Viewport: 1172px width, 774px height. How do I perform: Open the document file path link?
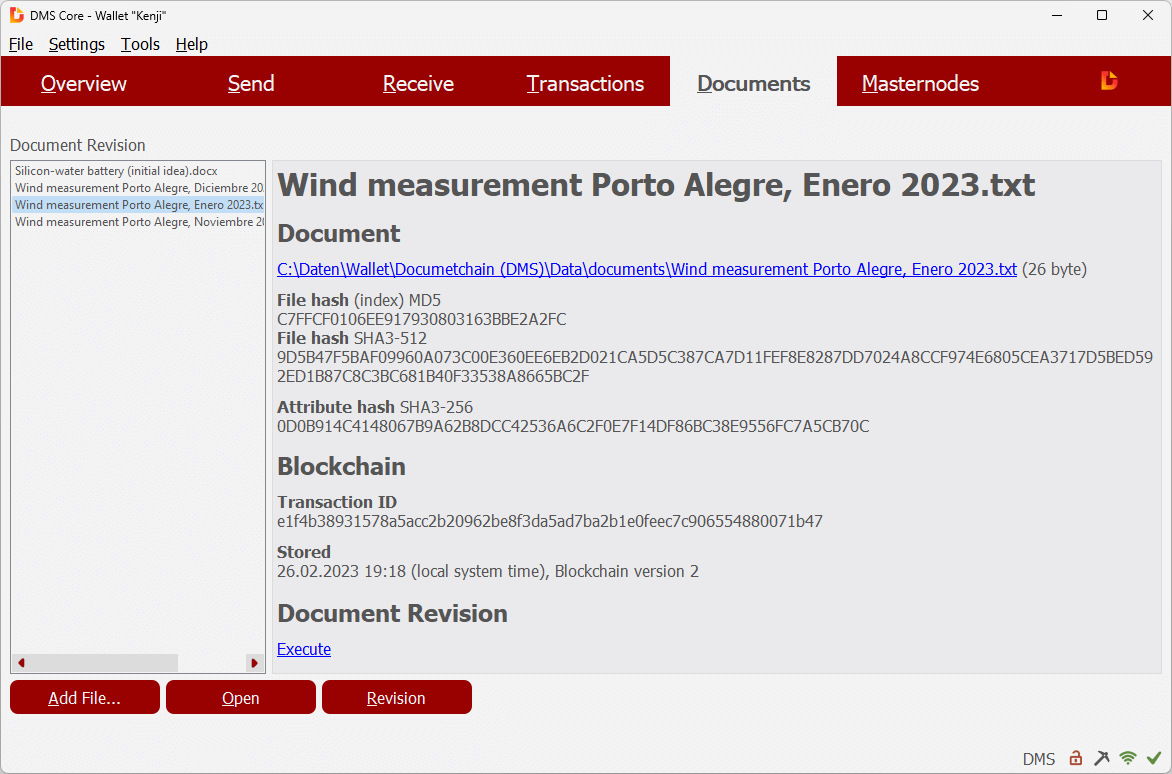pos(647,269)
